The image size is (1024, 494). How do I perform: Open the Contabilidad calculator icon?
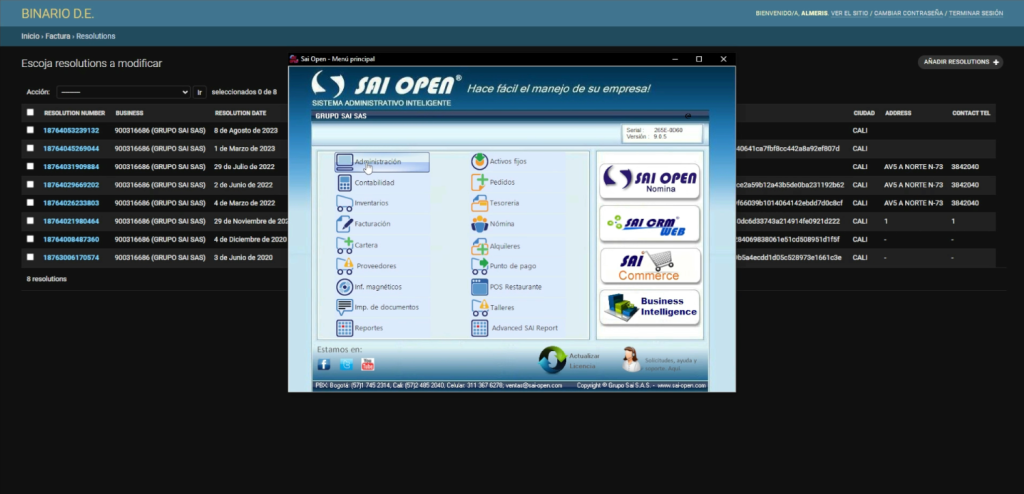tap(344, 182)
